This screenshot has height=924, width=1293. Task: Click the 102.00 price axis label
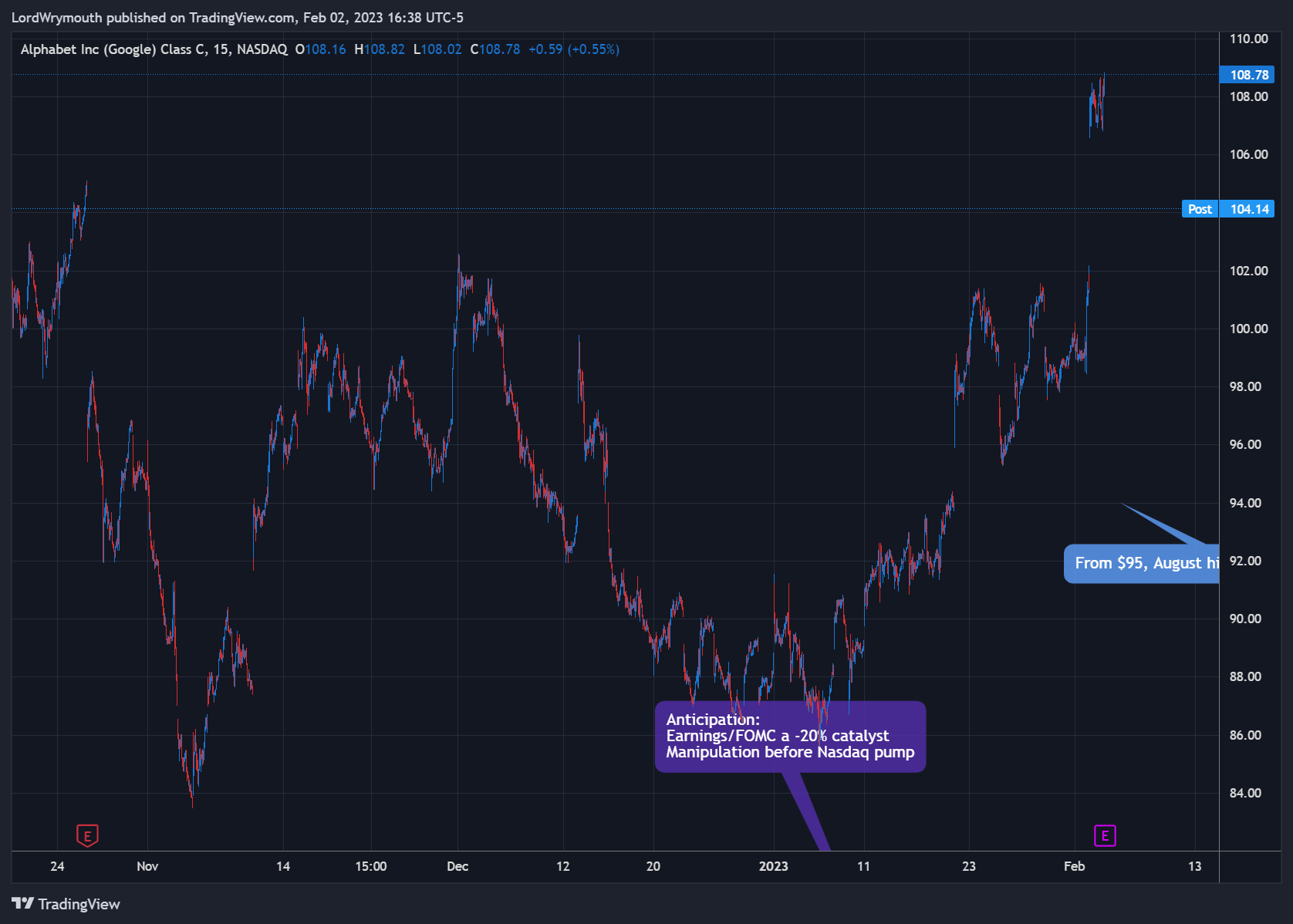pos(1248,271)
